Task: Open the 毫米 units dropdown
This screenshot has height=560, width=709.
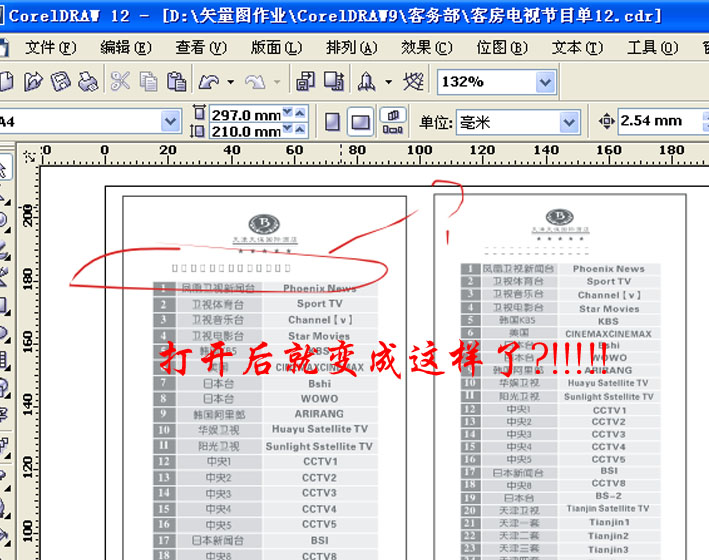Action: 569,122
